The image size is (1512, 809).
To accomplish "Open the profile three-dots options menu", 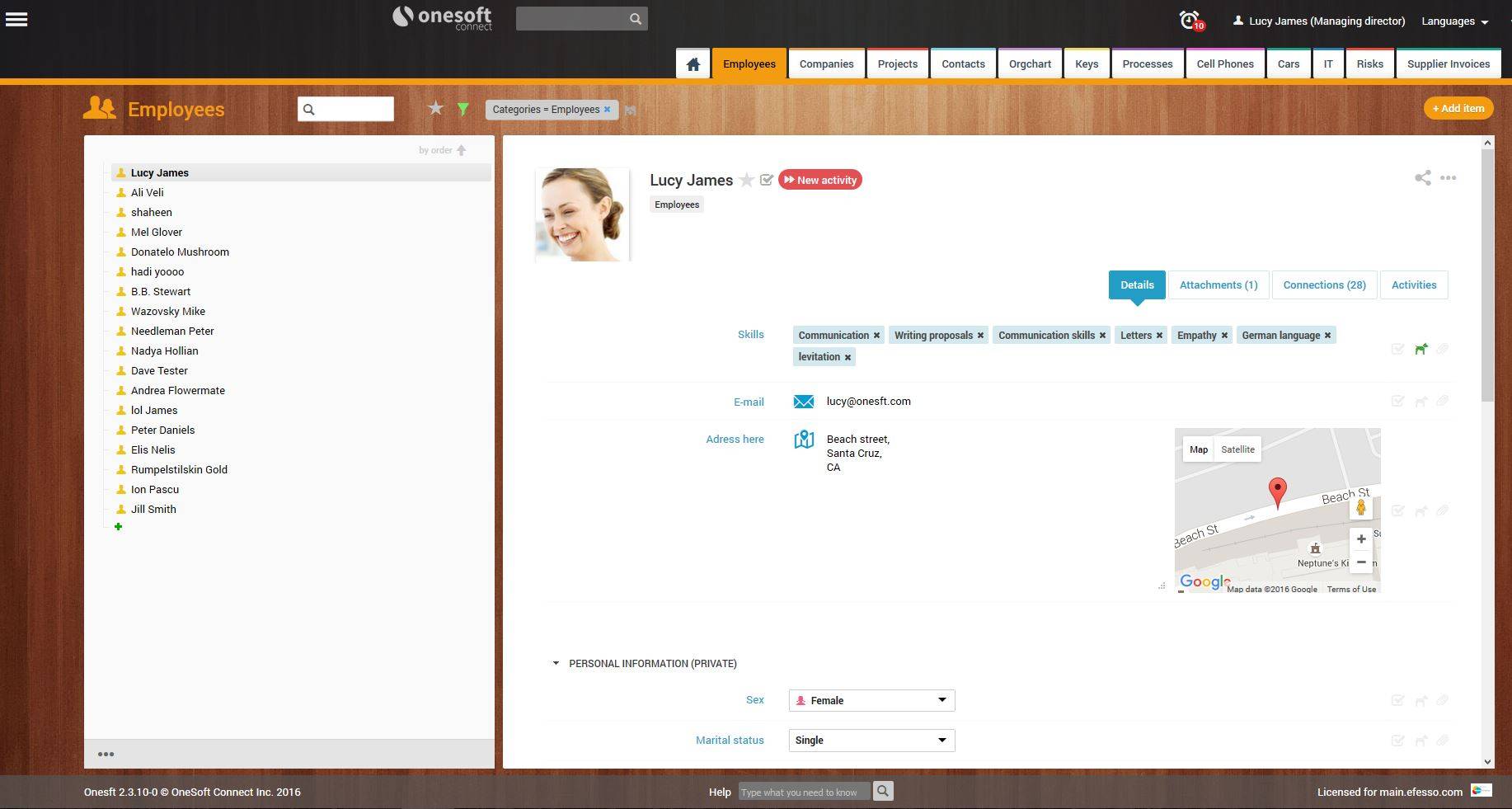I will click(1448, 178).
